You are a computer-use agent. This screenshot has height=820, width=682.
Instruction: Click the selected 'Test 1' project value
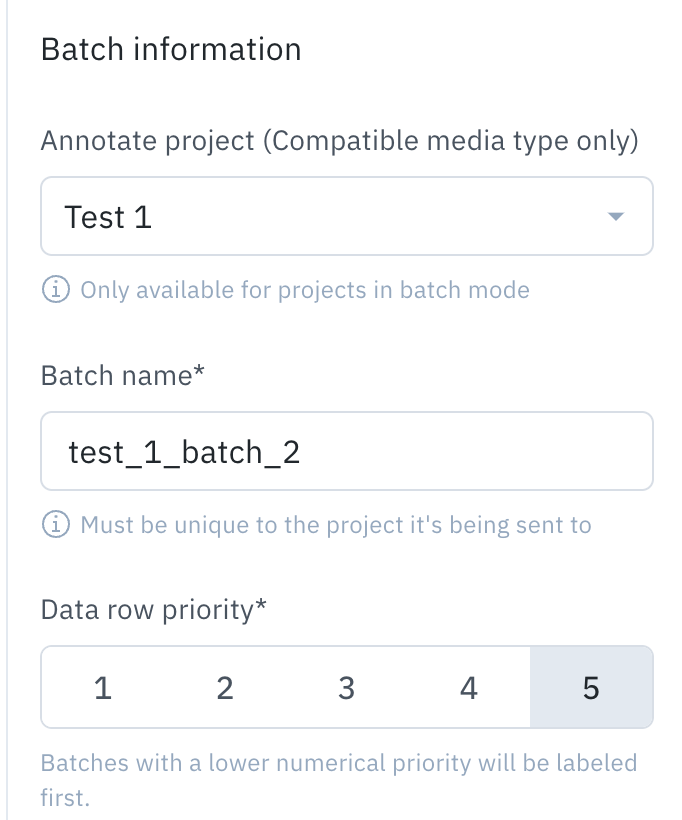coord(108,217)
